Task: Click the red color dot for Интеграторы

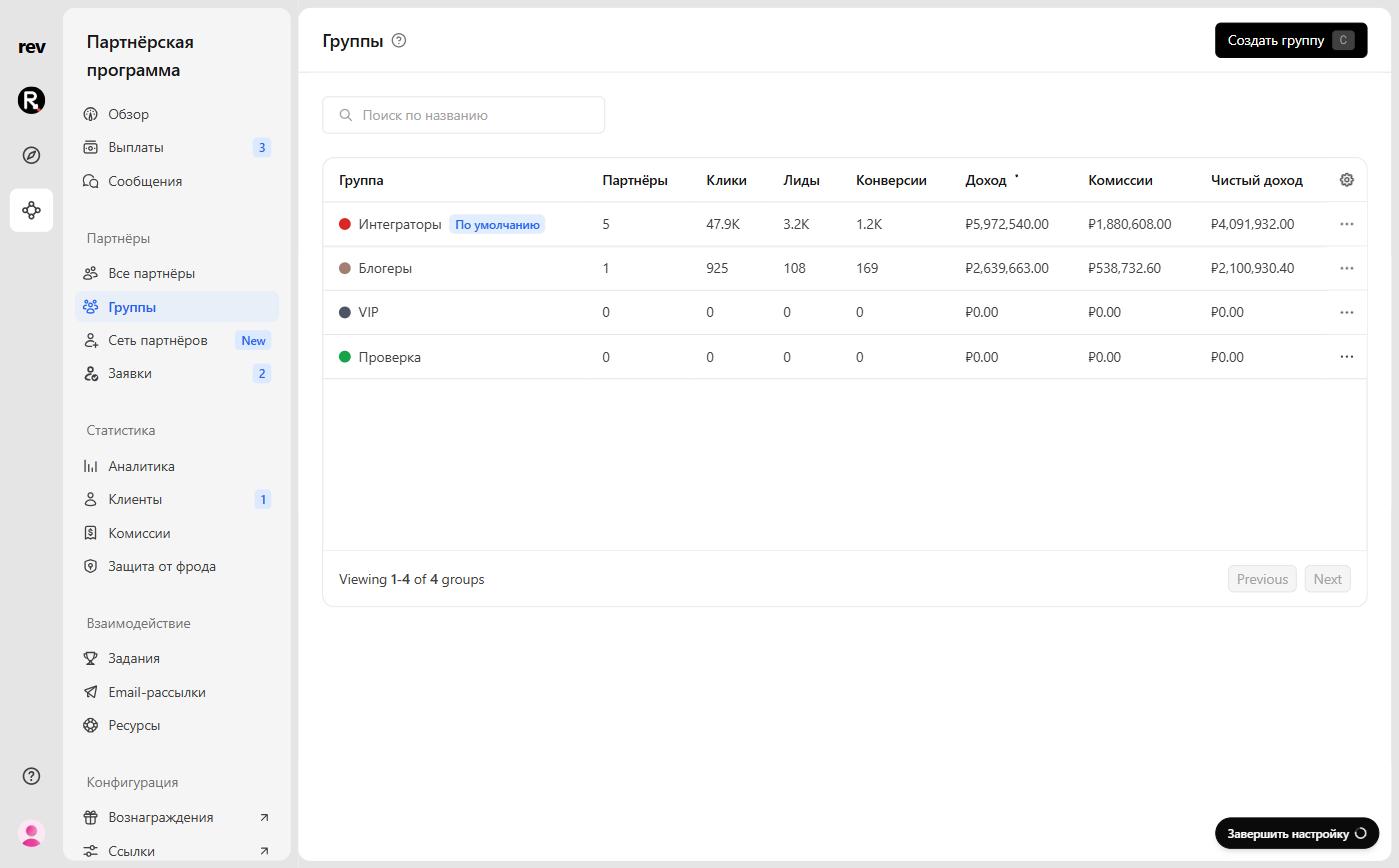Action: pyautogui.click(x=345, y=224)
